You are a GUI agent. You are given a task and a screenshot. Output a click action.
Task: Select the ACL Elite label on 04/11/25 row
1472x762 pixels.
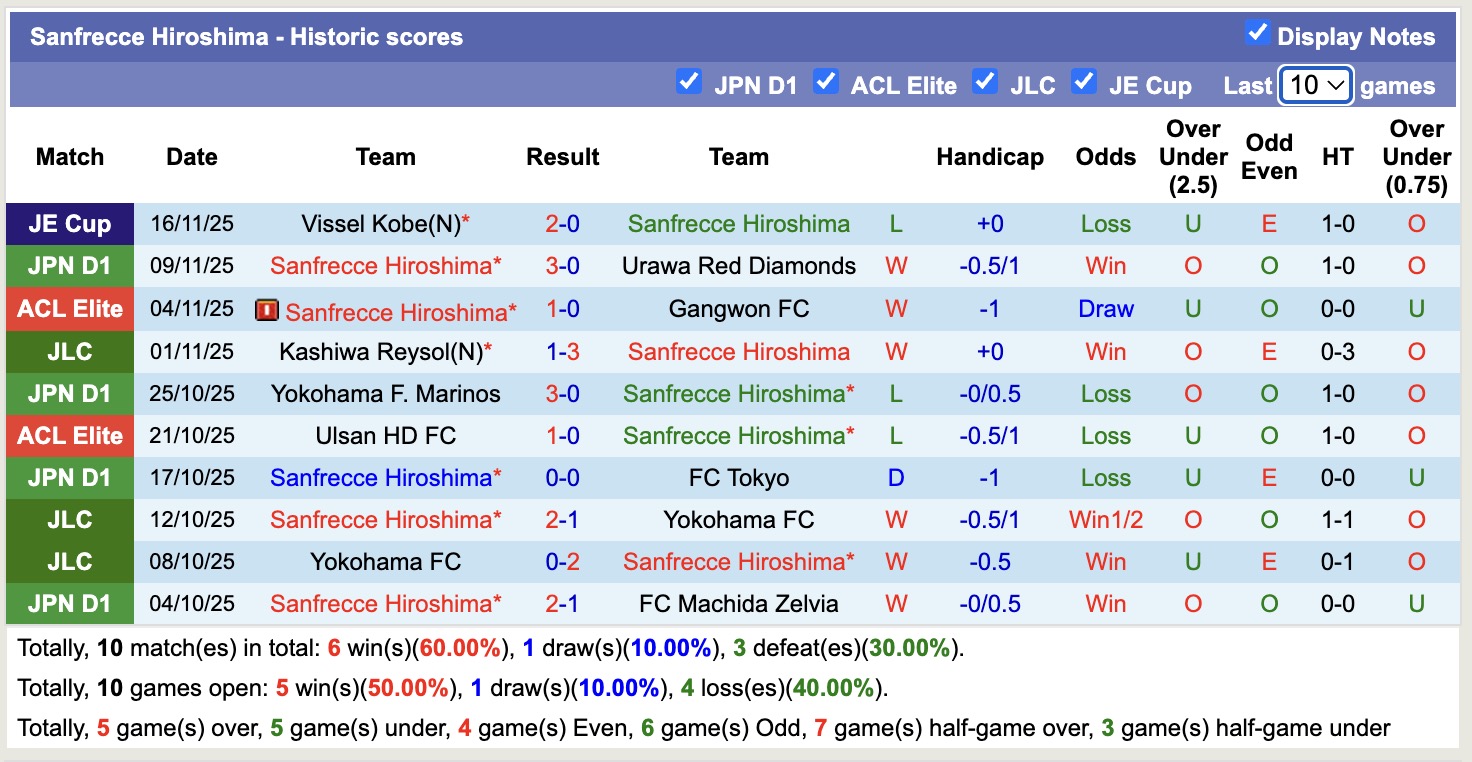click(x=69, y=309)
